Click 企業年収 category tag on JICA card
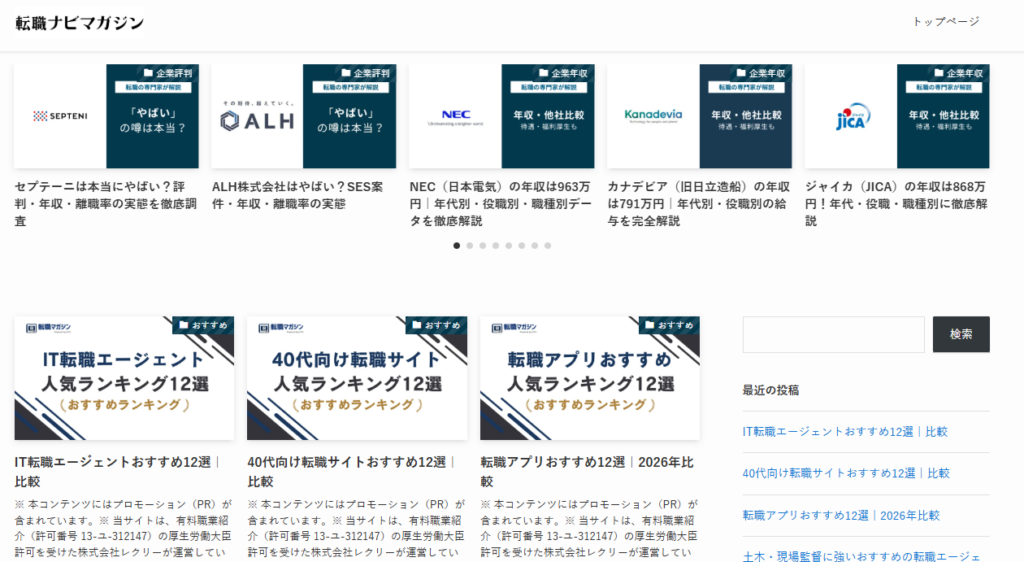The width and height of the screenshot is (1024, 562). (x=958, y=72)
